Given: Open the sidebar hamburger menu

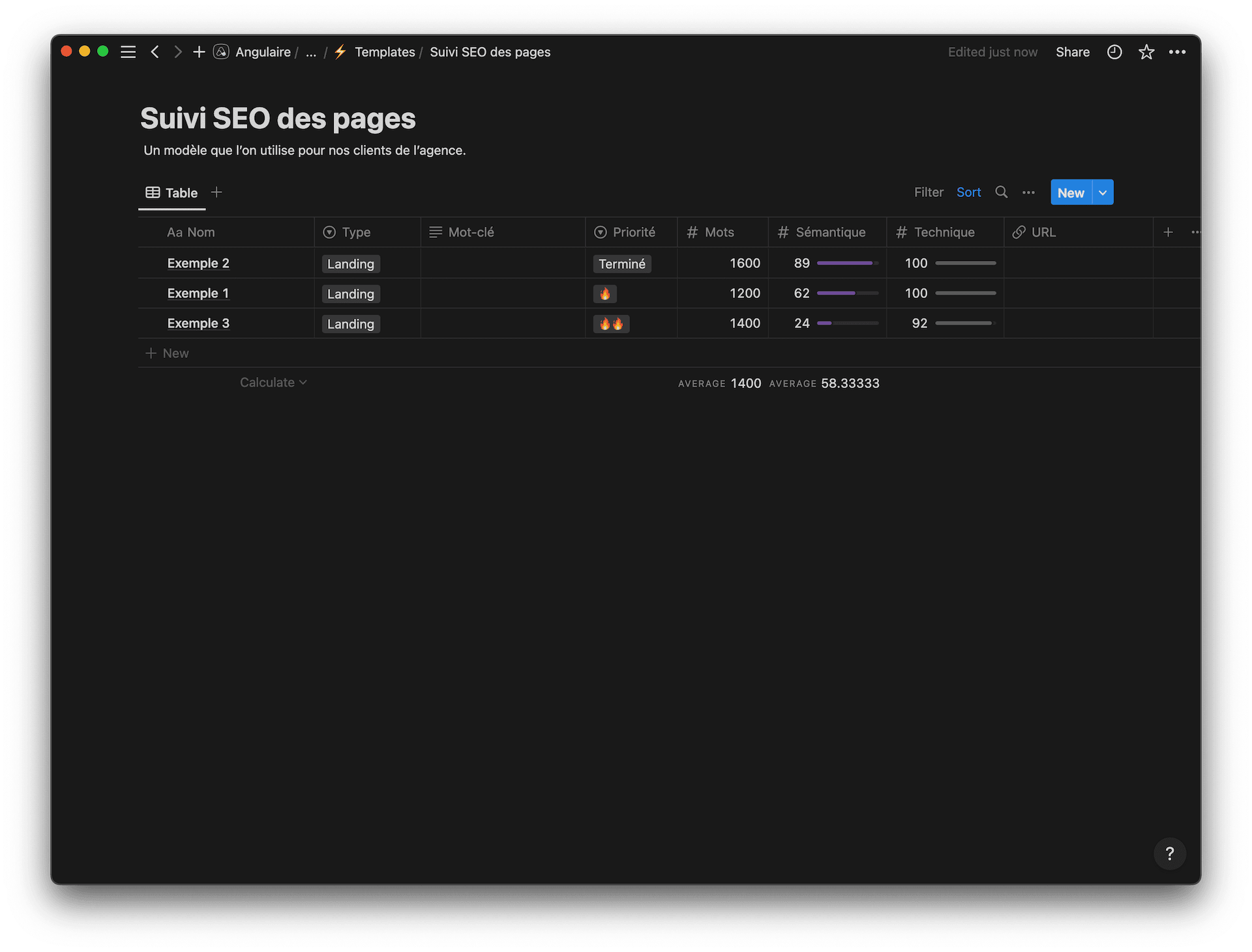Looking at the screenshot, I should point(128,52).
